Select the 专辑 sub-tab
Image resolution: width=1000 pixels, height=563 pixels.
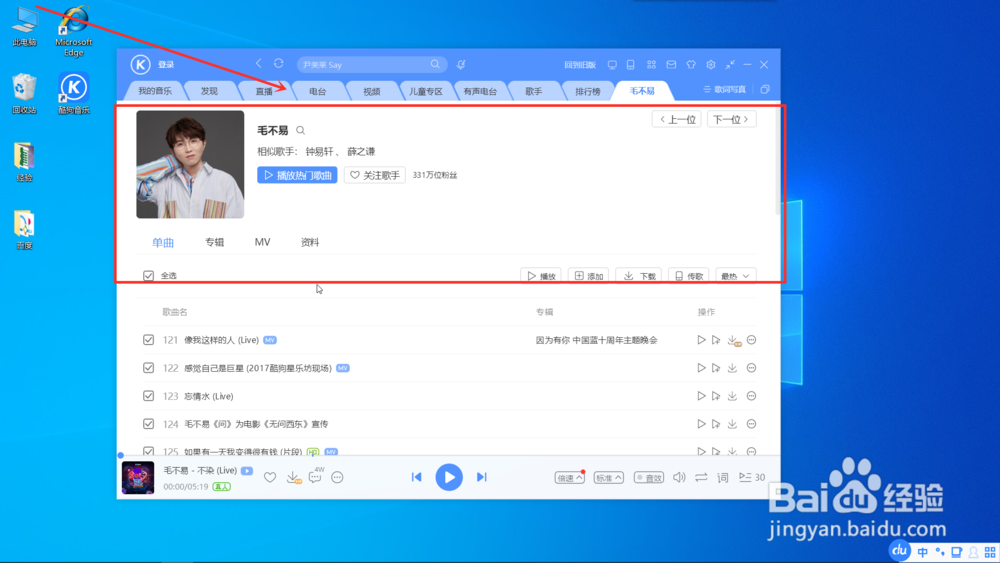pyautogui.click(x=214, y=242)
